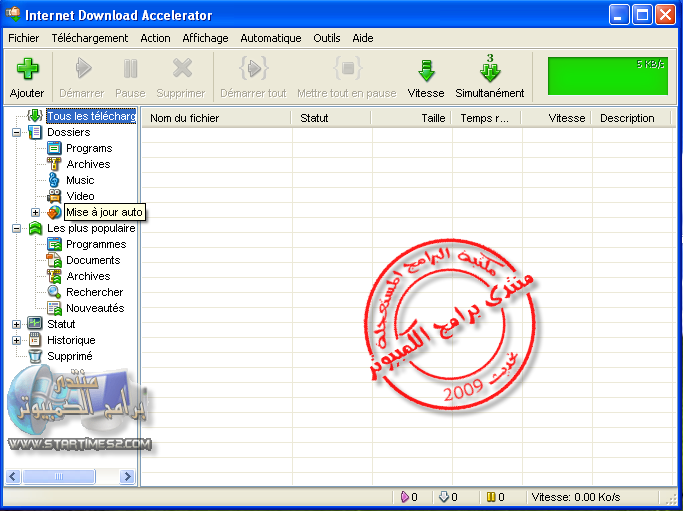This screenshot has height=511, width=683.
Task: Select the Supprimé label in tree
Action: pyautogui.click(x=70, y=356)
